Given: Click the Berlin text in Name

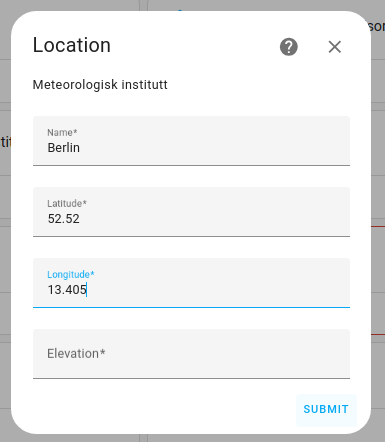Looking at the screenshot, I should click(x=64, y=148).
